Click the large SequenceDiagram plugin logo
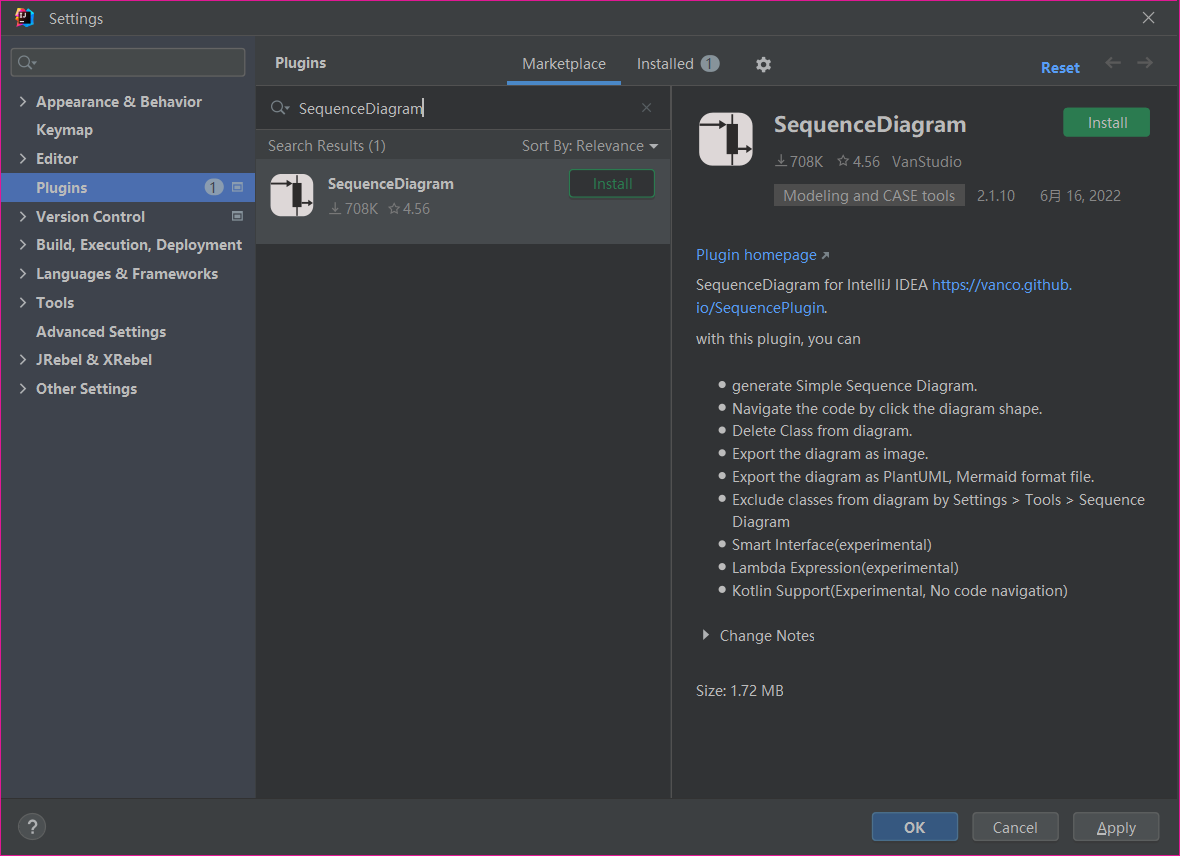This screenshot has height=856, width=1180. [725, 139]
